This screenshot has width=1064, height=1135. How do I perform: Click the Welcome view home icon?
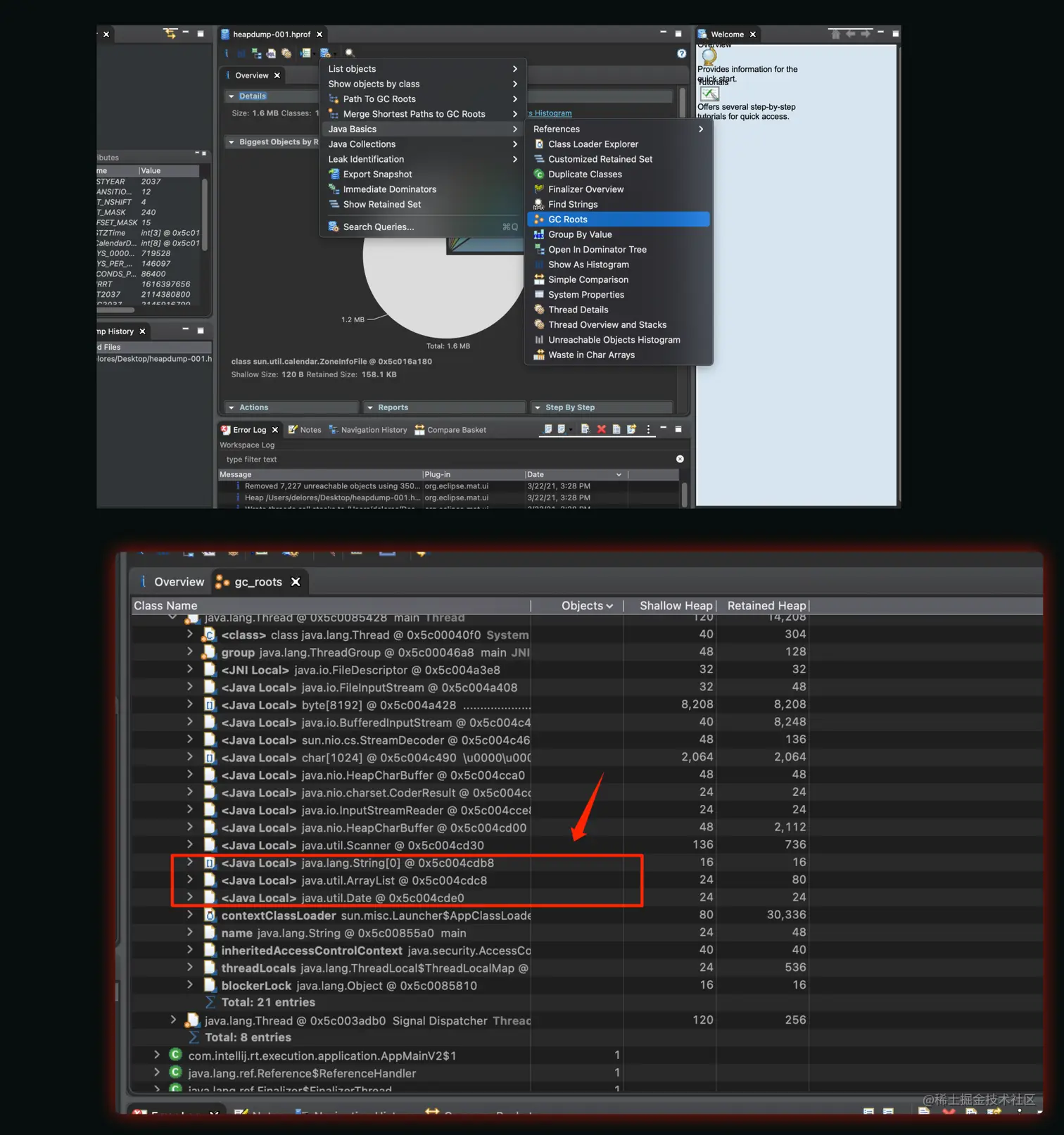click(x=835, y=34)
